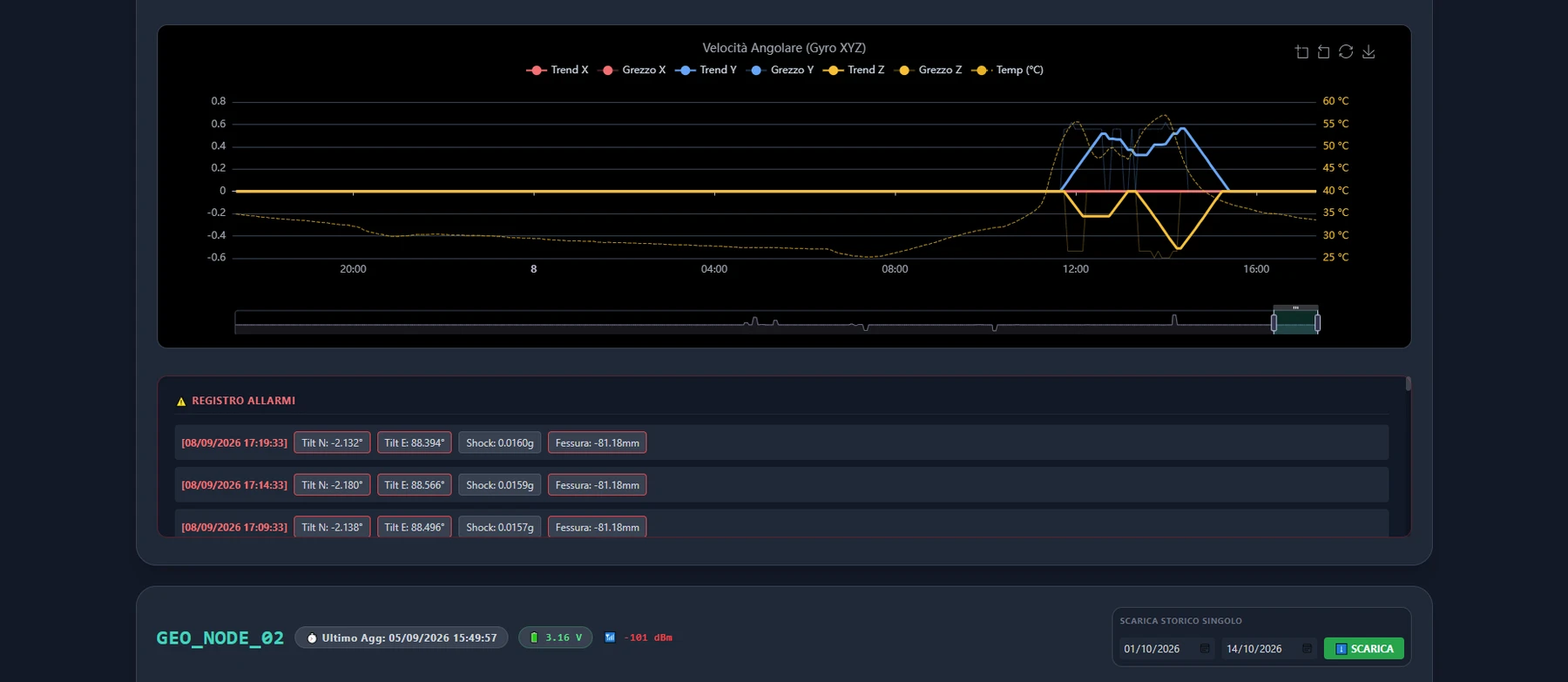Click the Shock: 0.0159g tag
Image resolution: width=1568 pixels, height=682 pixels.
click(x=500, y=485)
